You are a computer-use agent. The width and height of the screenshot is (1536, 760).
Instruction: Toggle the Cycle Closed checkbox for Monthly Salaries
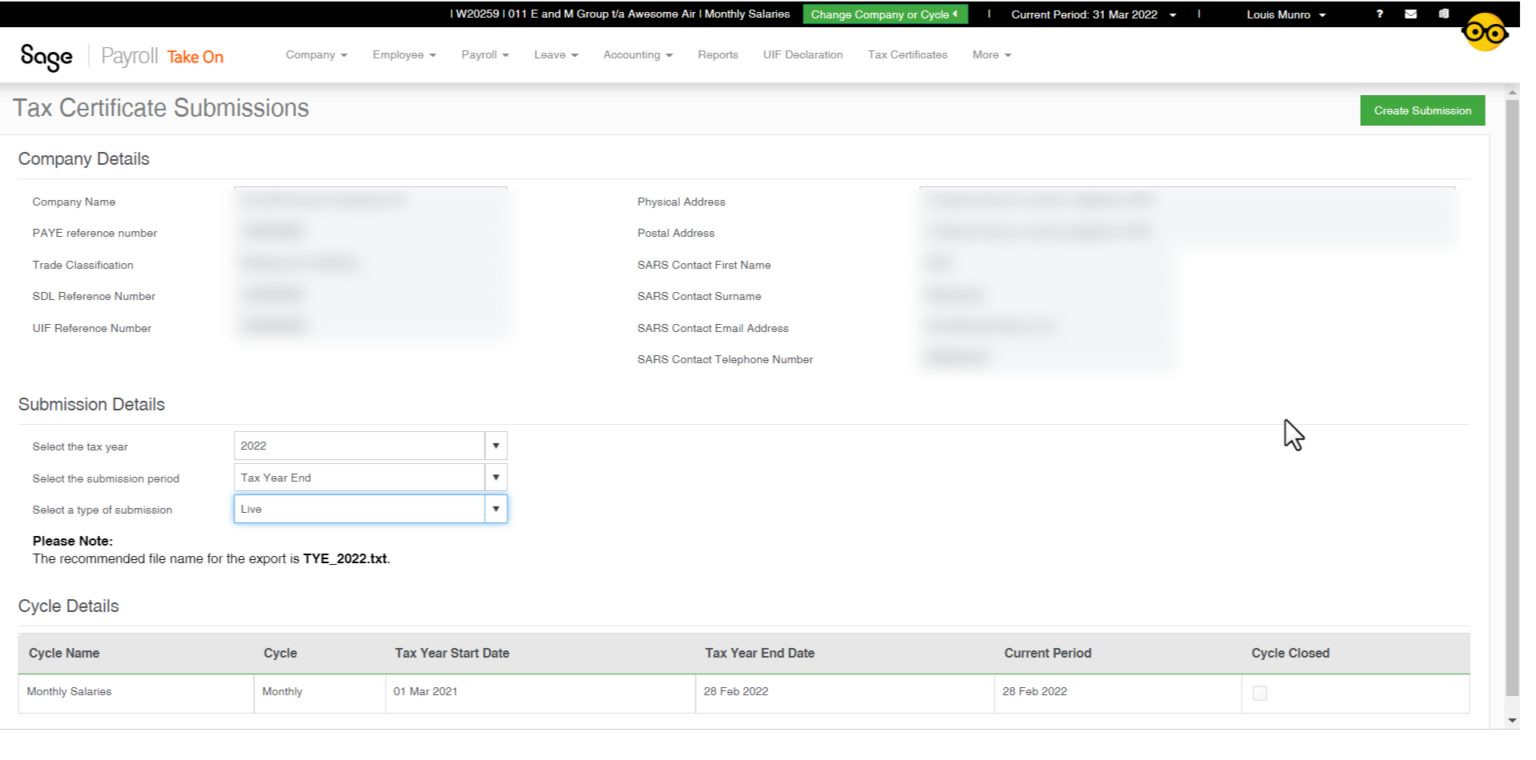[x=1260, y=693]
